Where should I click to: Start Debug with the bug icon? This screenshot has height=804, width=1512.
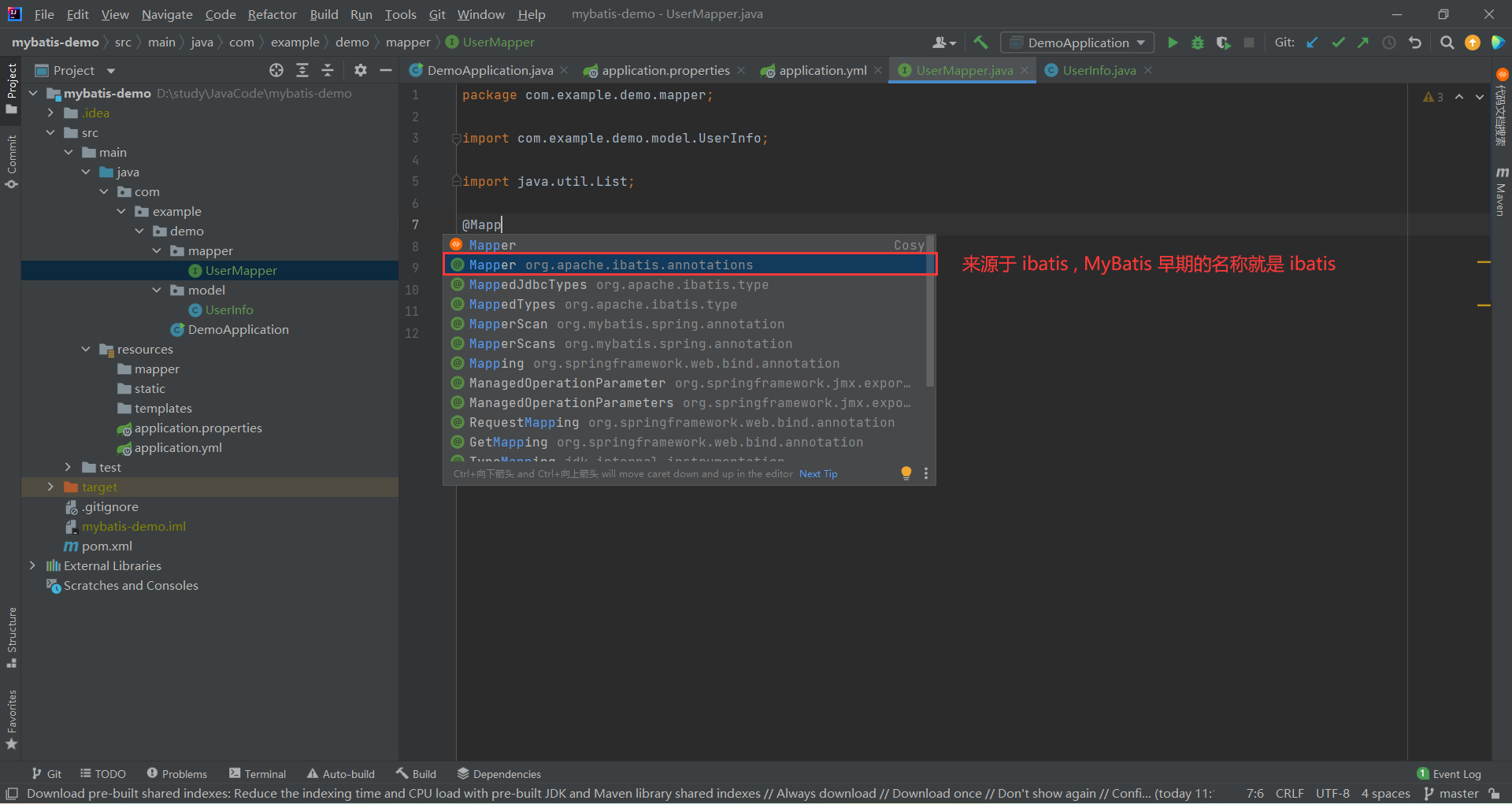[1198, 43]
